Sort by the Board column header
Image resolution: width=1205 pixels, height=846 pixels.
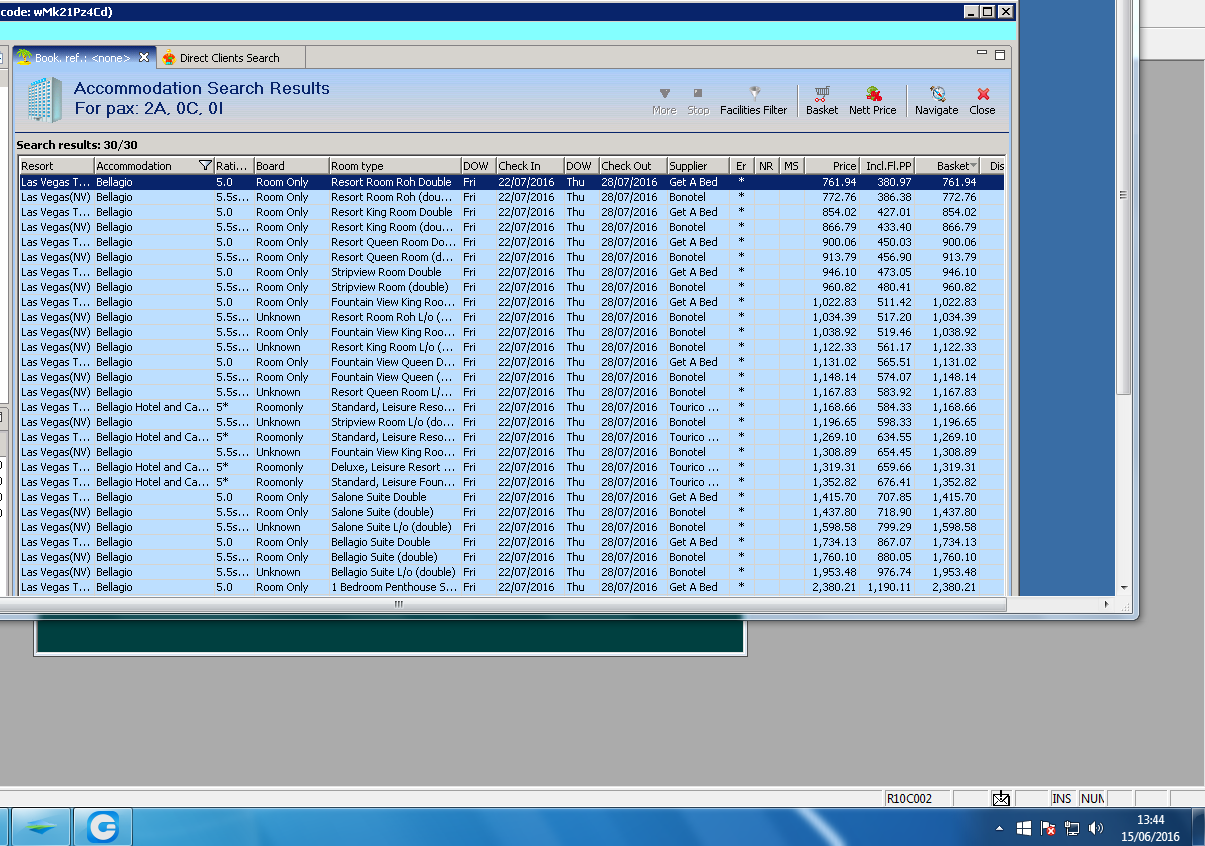(x=291, y=166)
